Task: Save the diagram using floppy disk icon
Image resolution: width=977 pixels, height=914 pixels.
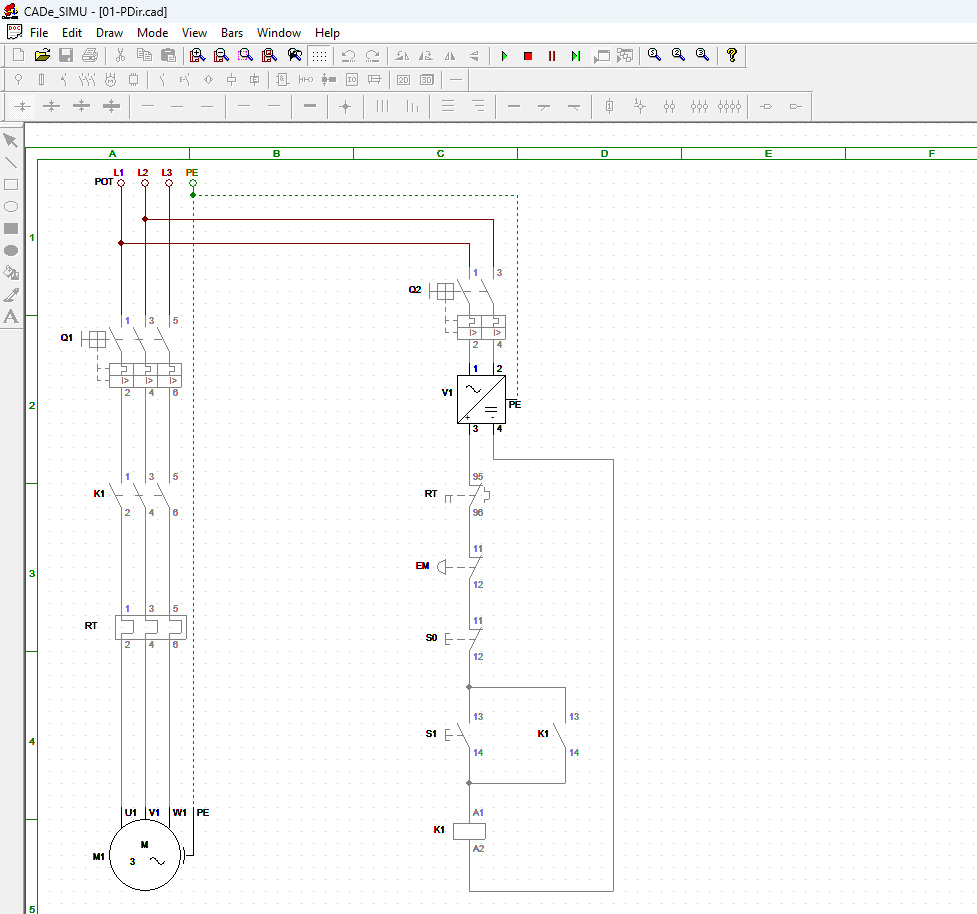Action: [66, 56]
